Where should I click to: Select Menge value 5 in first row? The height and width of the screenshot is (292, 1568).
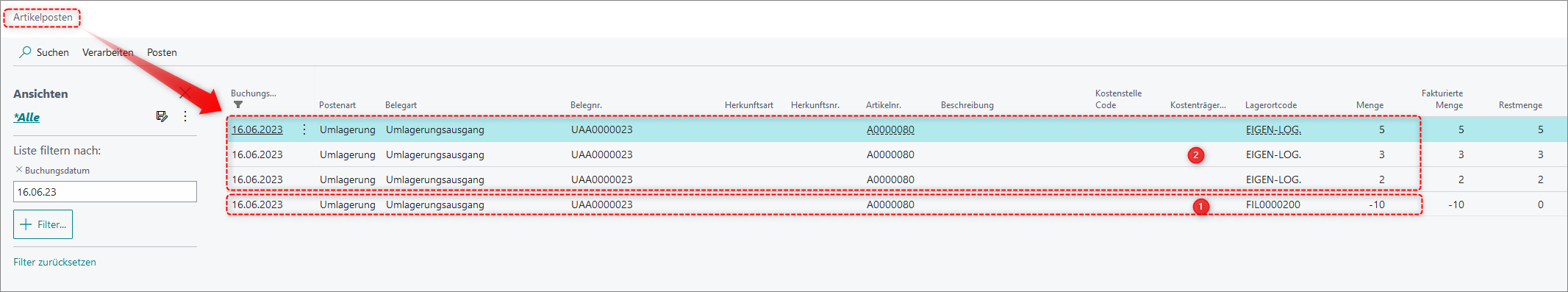1381,129
